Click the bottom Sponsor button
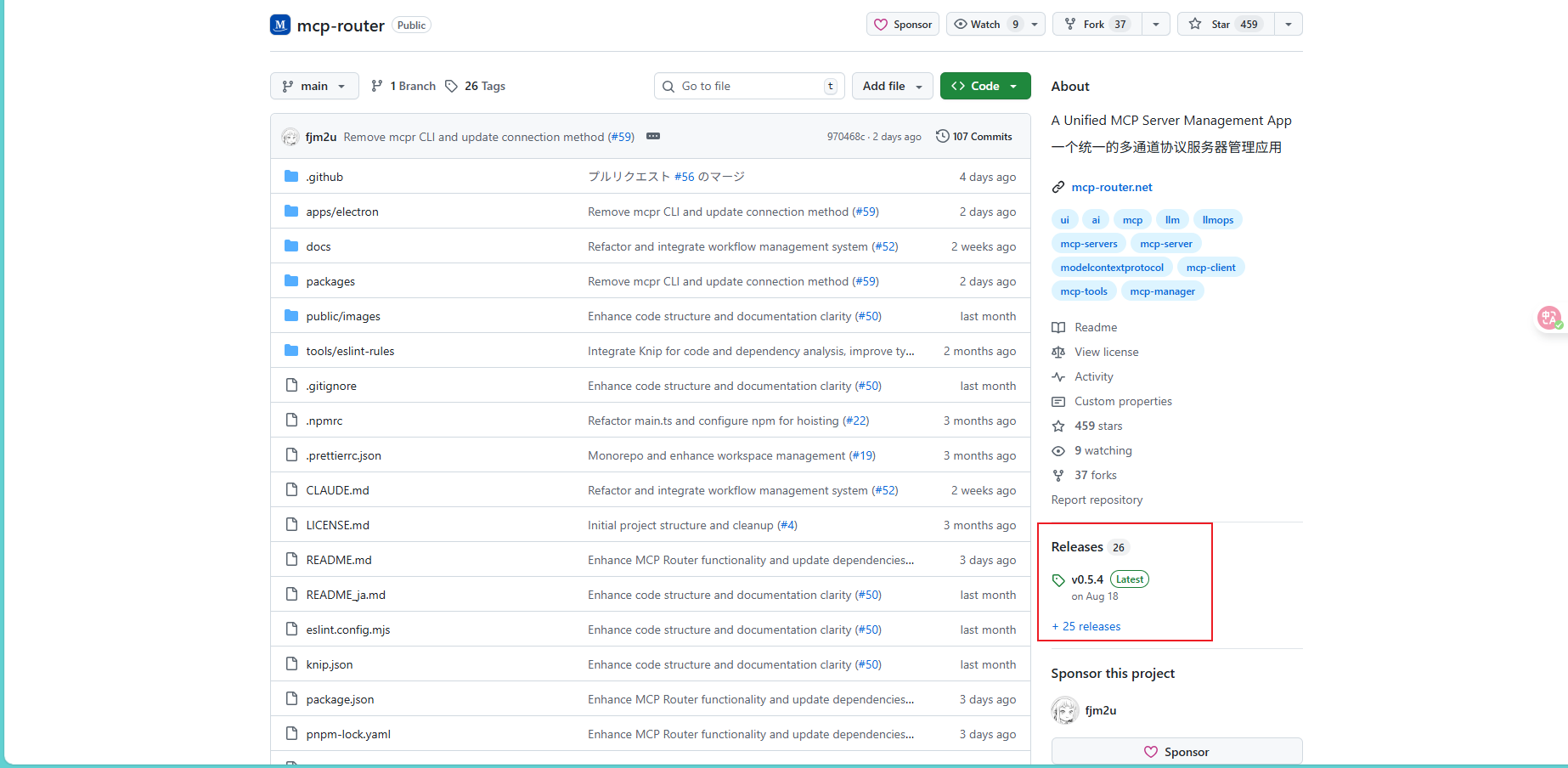Image resolution: width=1568 pixels, height=768 pixels. tap(1176, 752)
